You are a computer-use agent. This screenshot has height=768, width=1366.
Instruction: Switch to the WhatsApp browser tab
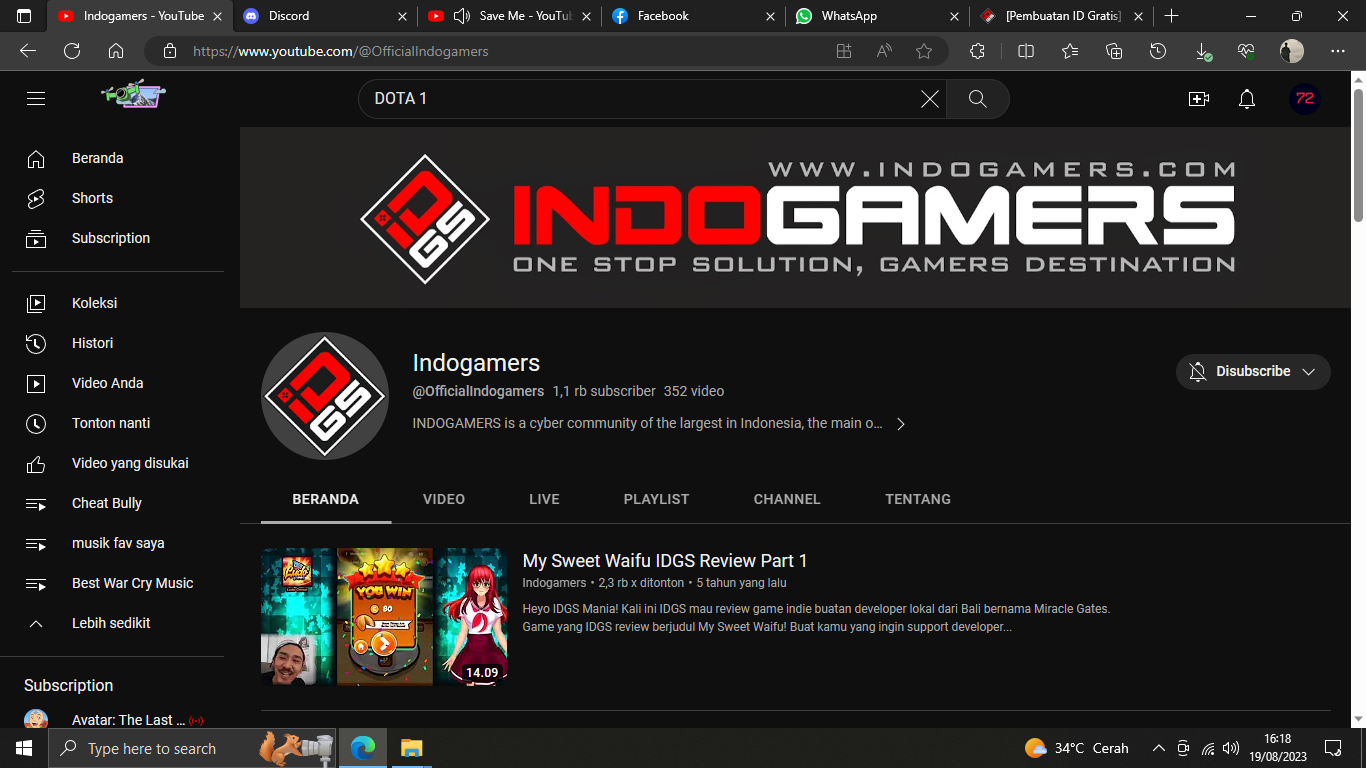point(877,16)
